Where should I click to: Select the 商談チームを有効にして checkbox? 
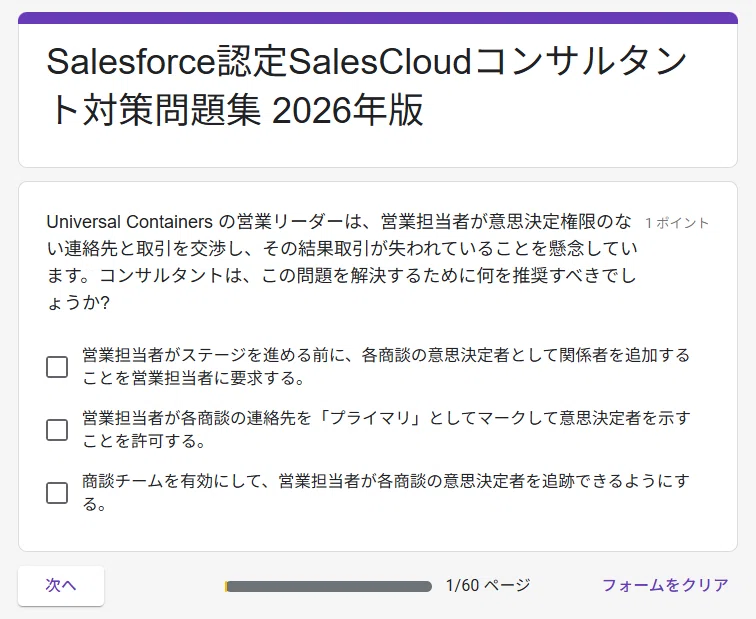pos(57,493)
